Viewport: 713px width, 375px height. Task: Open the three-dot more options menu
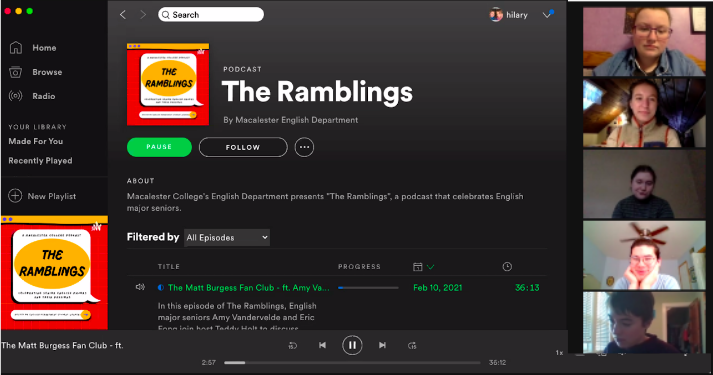point(304,147)
